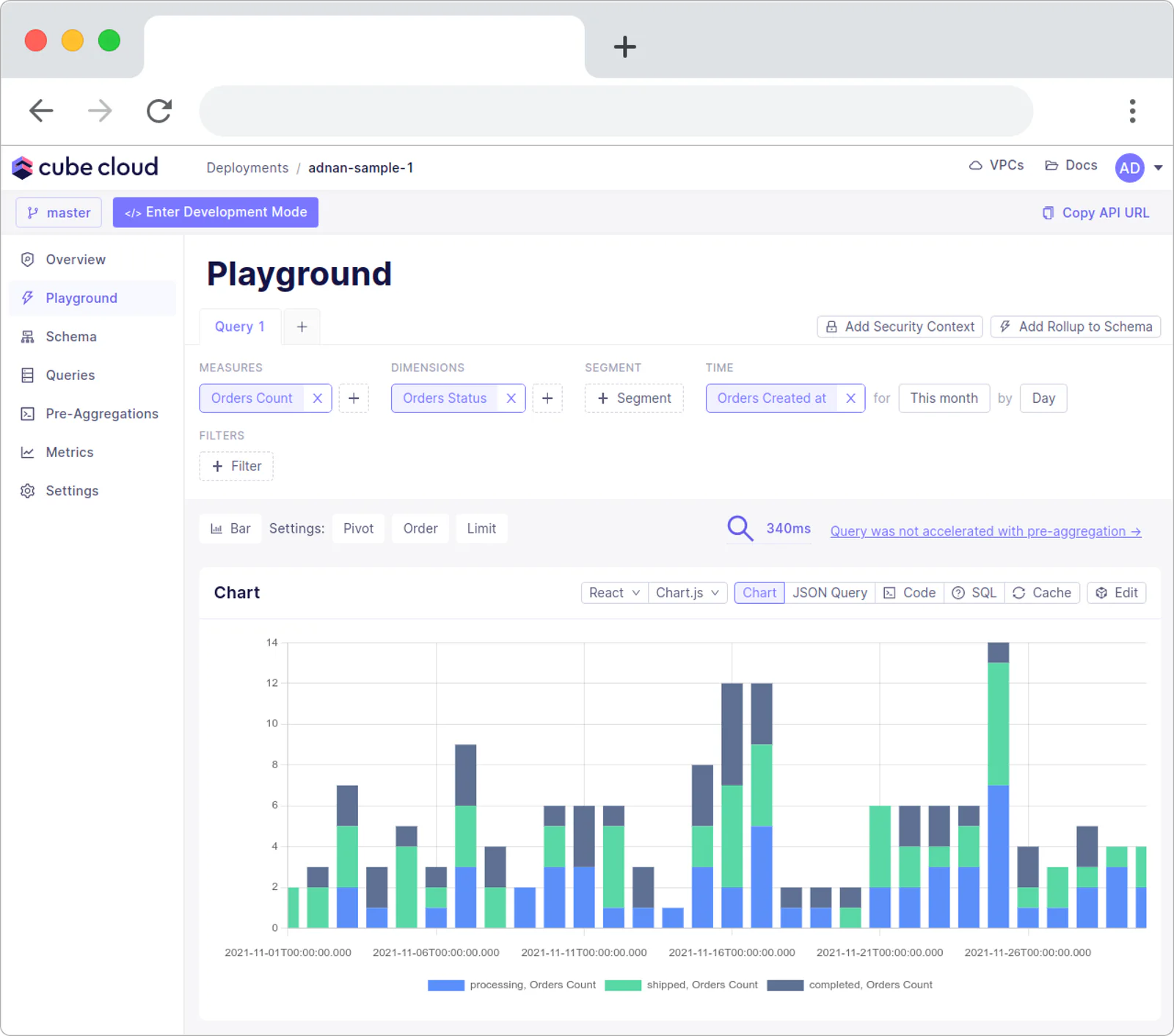Open the browser's three-dot menu
The height and width of the screenshot is (1036, 1174).
pyautogui.click(x=1132, y=111)
